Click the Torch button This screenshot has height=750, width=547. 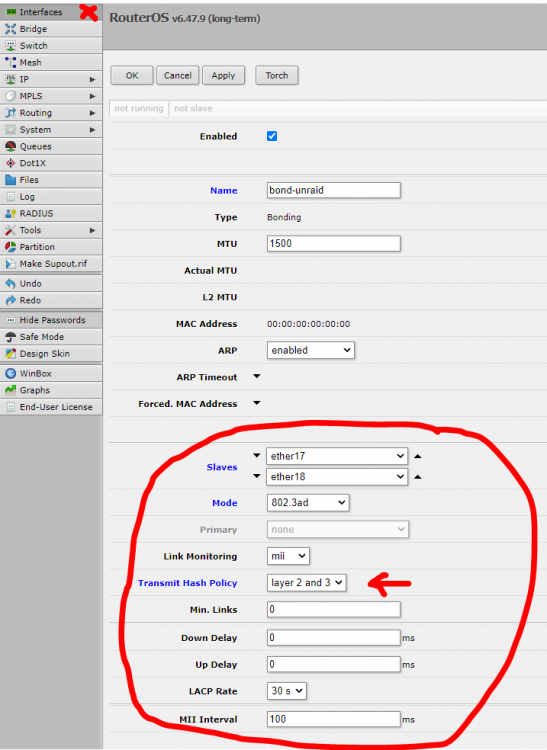click(277, 75)
